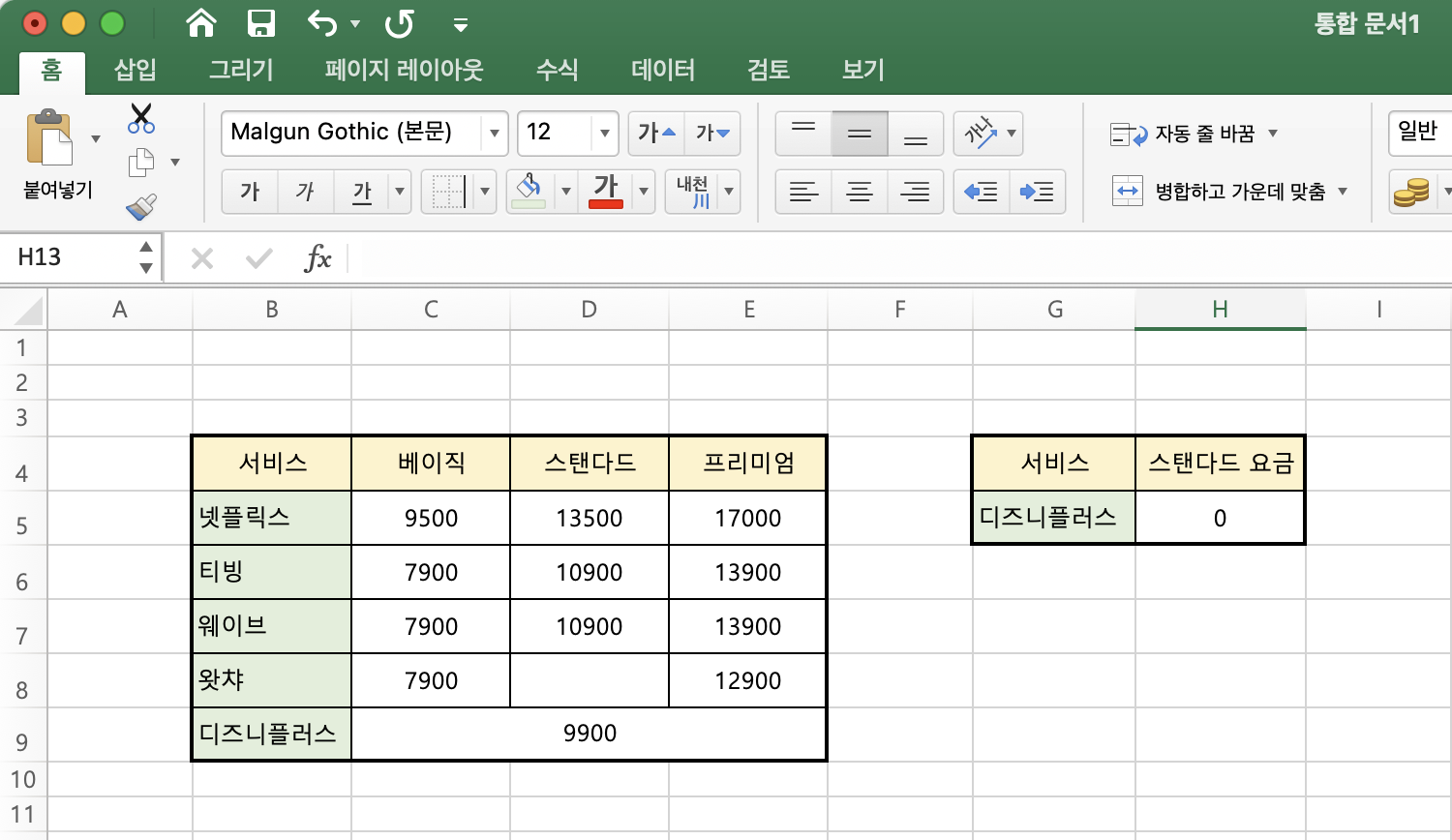Align text to bottom of cell

(x=916, y=134)
